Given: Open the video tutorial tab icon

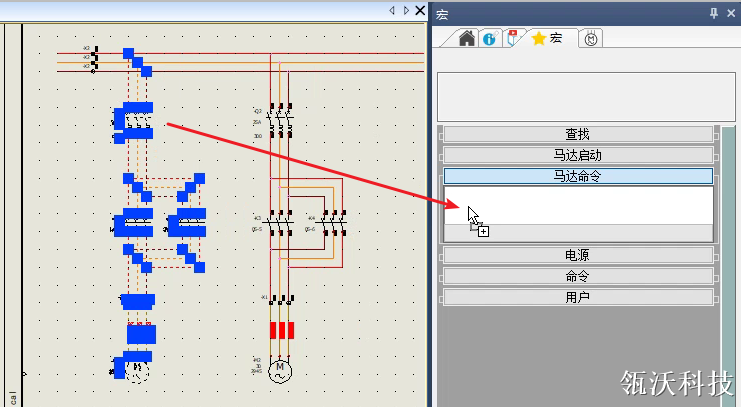Looking at the screenshot, I should pos(514,39).
